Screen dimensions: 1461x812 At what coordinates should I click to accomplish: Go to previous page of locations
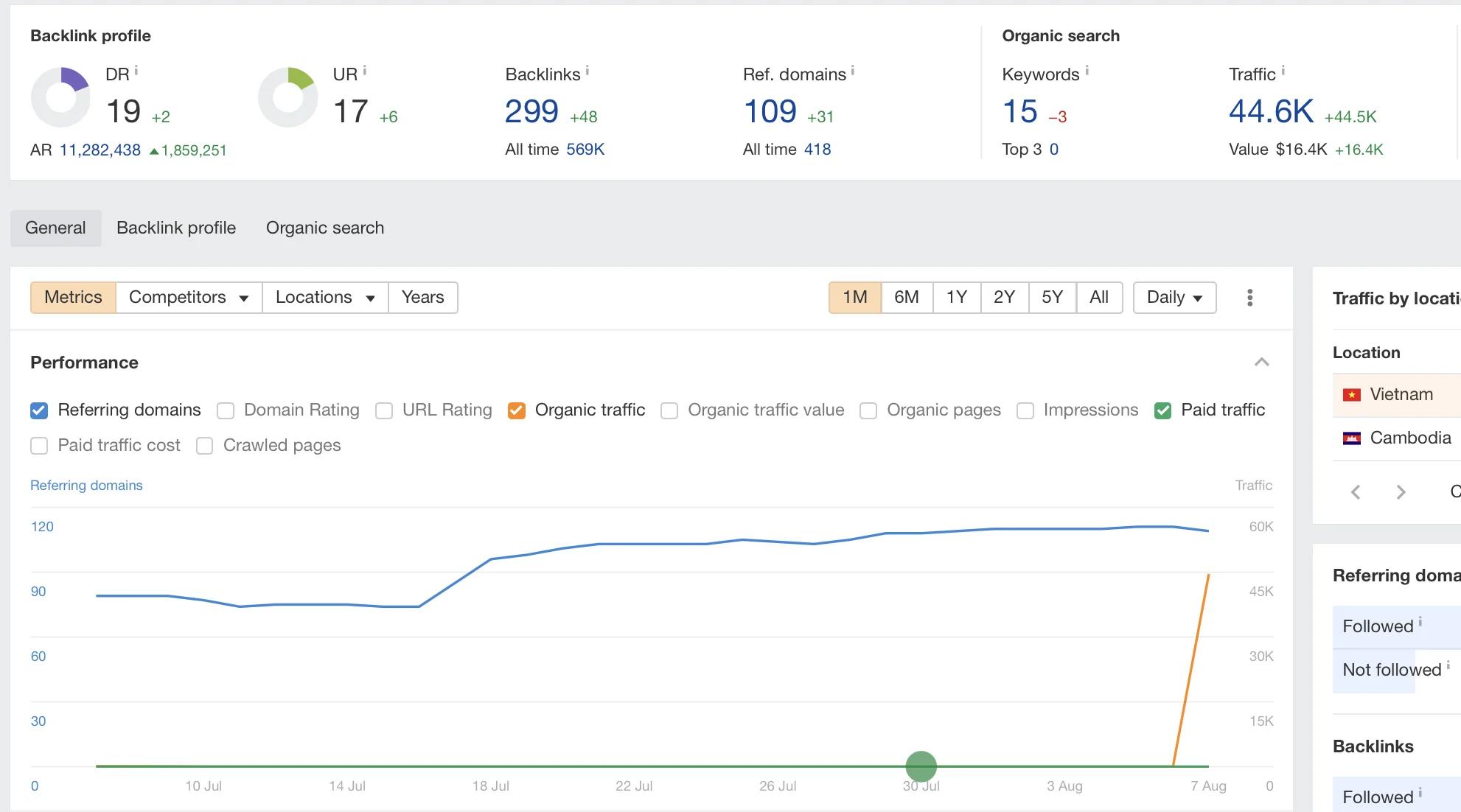tap(1356, 491)
